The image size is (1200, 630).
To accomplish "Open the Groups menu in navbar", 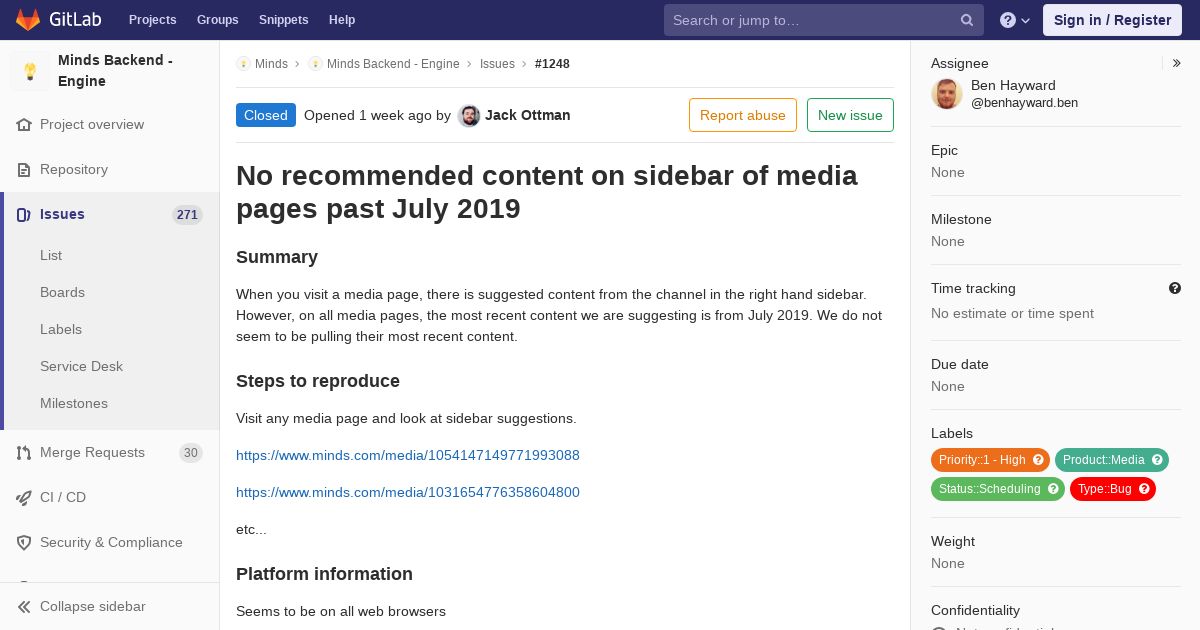I will coord(218,20).
